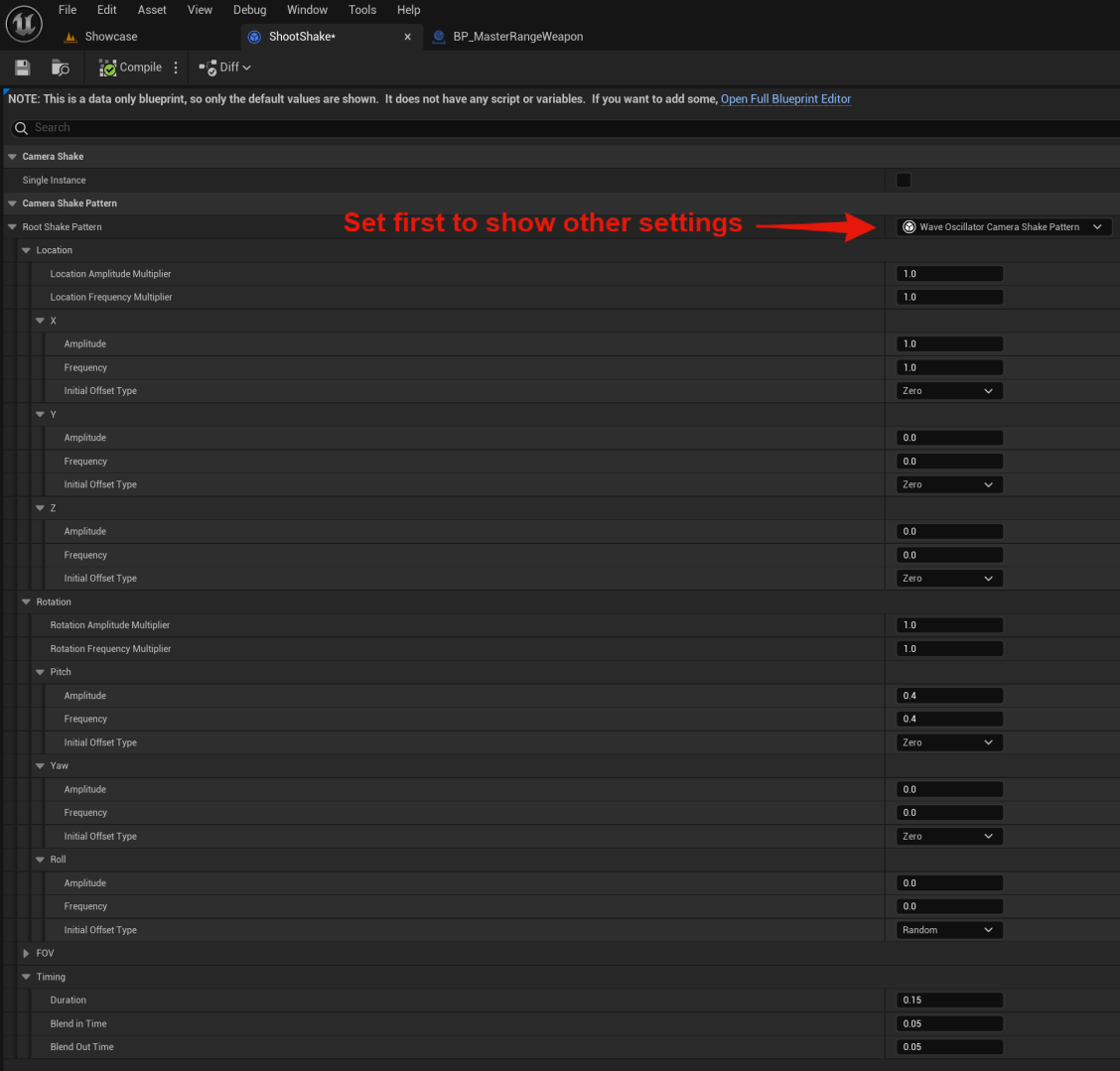The width and height of the screenshot is (1120, 1071).
Task: Switch to the BP_MasterRangeWeapon tab
Action: pyautogui.click(x=516, y=37)
